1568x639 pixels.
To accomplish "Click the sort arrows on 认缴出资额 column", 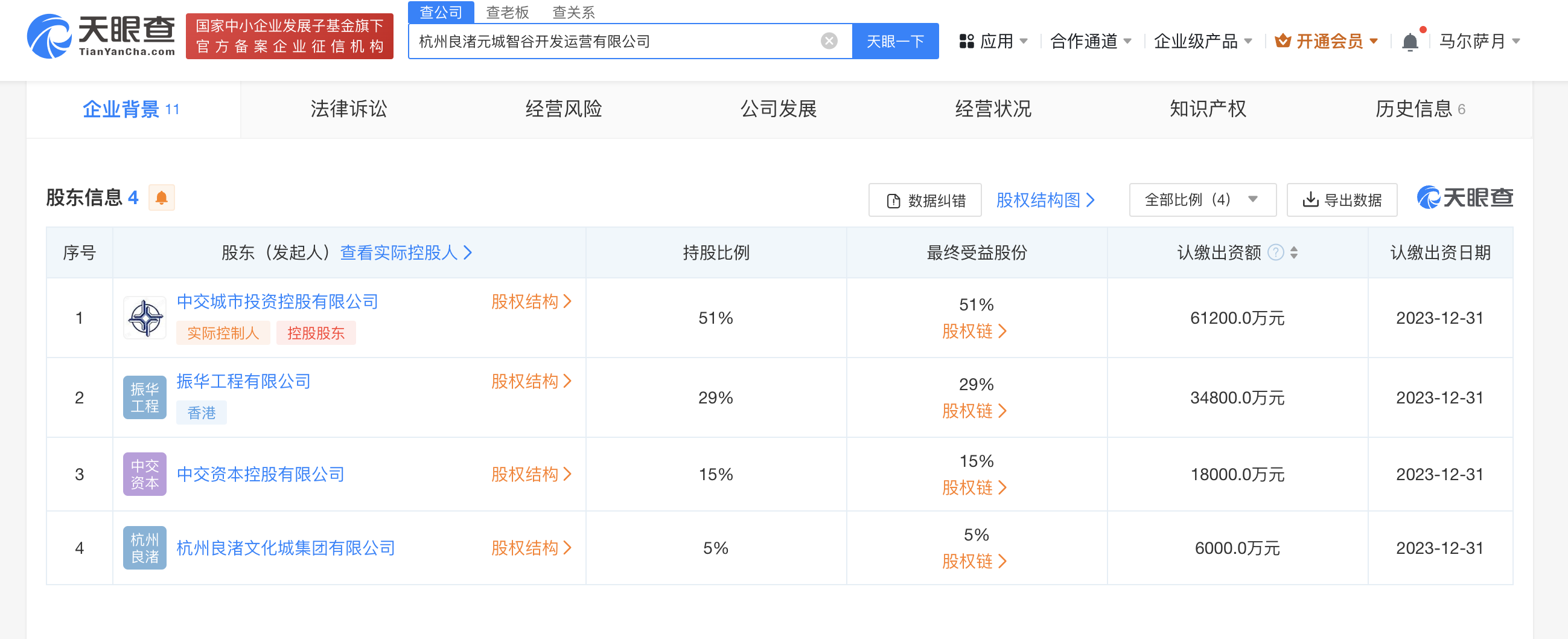I will [x=1293, y=254].
